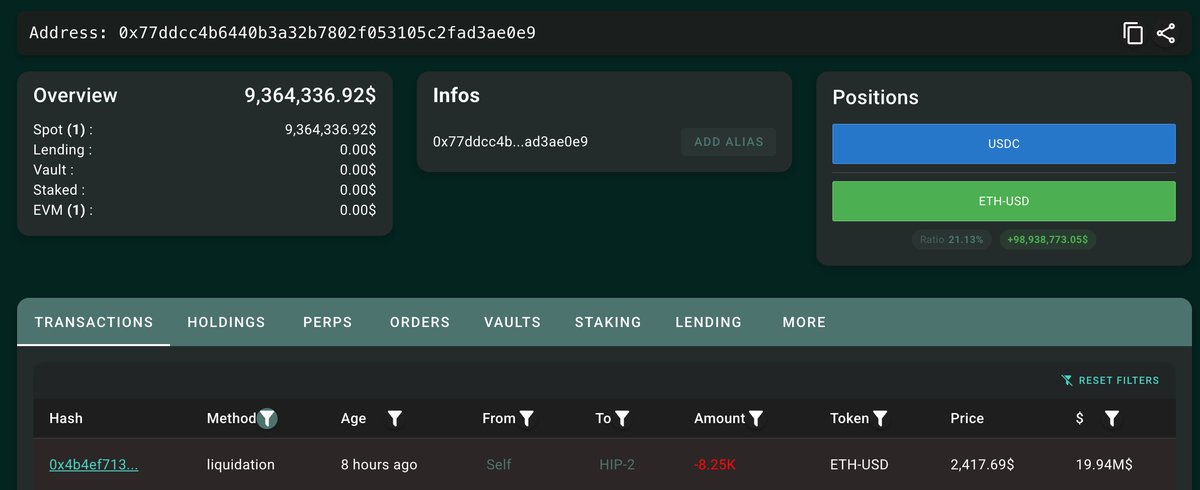The height and width of the screenshot is (490, 1200).
Task: Click the Vault row label
Action: pyautogui.click(x=54, y=170)
